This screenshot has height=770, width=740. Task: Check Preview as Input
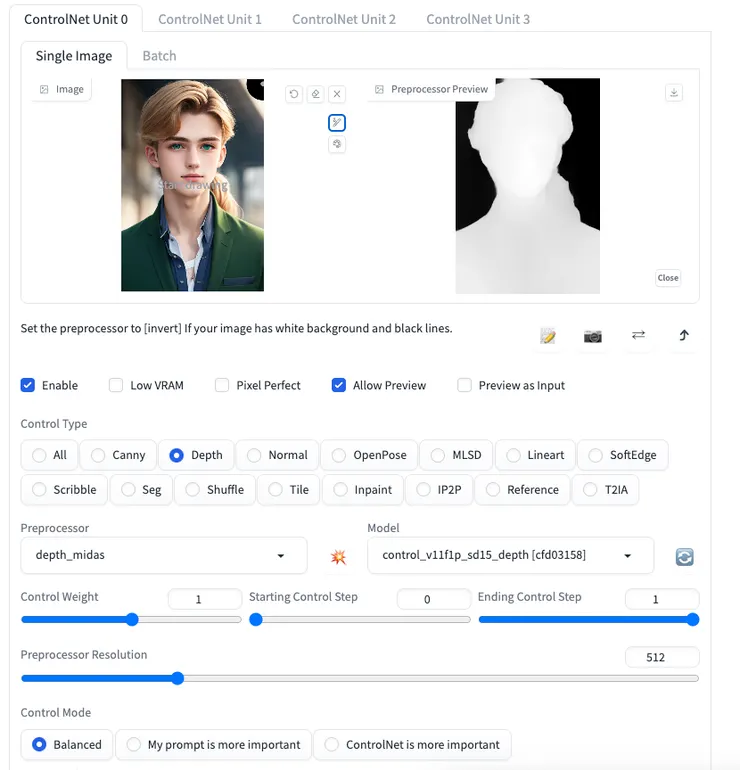point(465,385)
